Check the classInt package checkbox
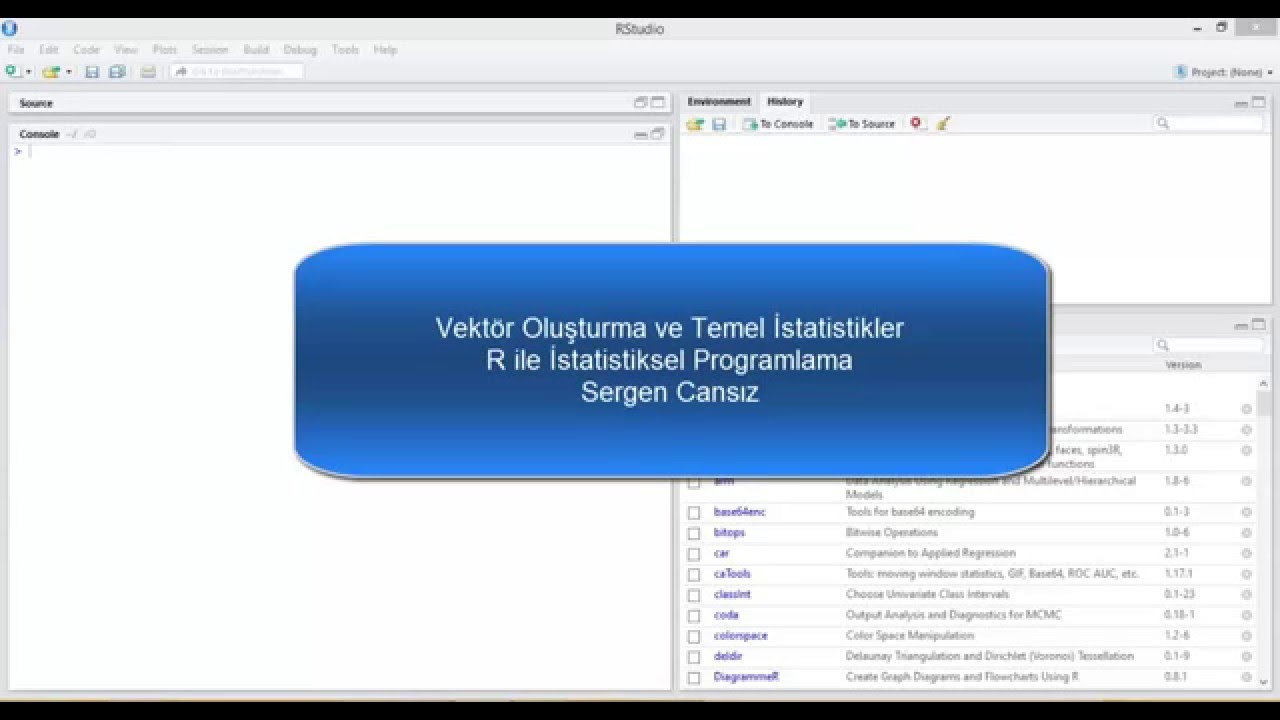1280x720 pixels. [694, 595]
